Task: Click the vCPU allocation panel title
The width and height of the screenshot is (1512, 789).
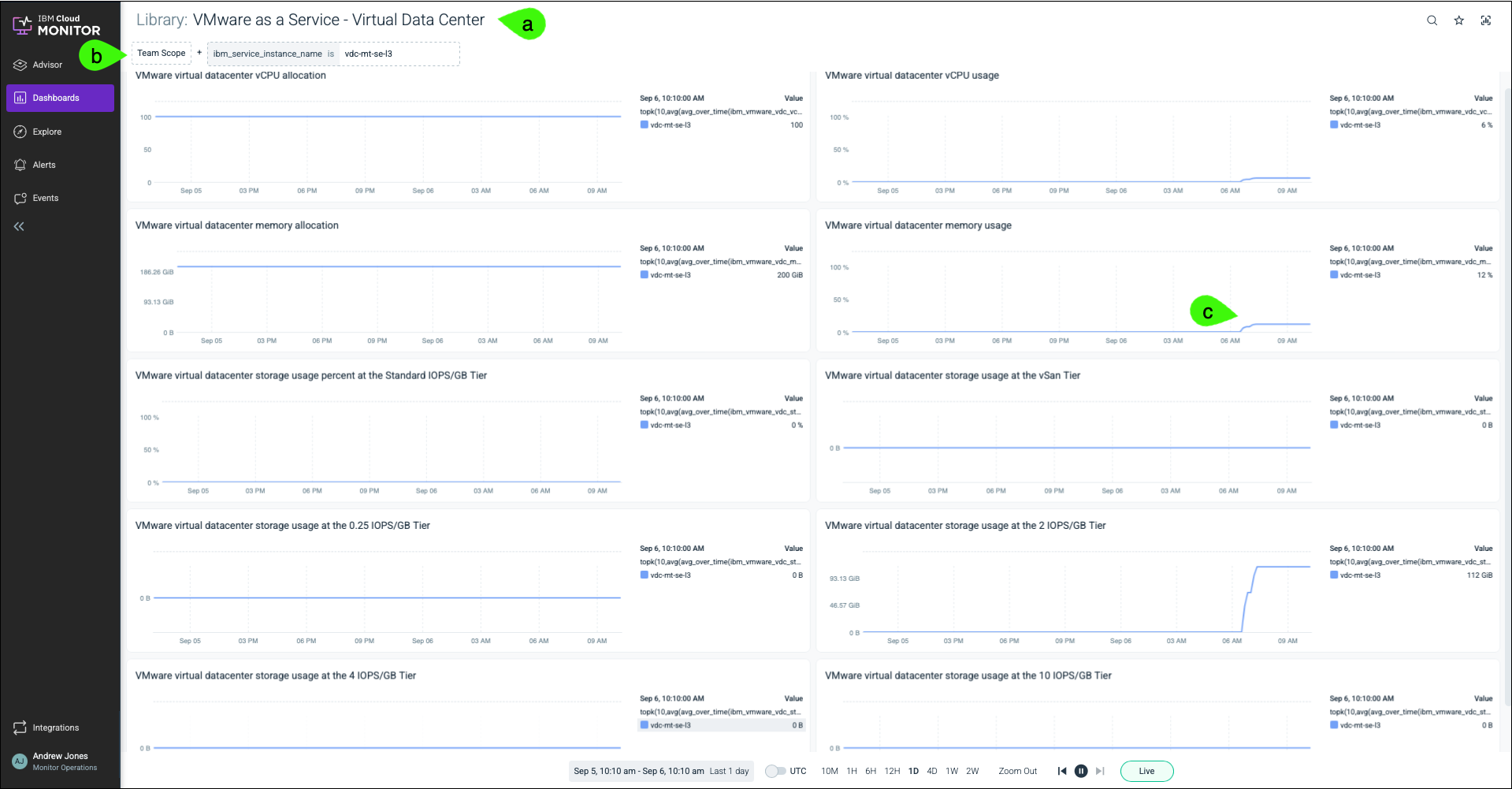Action: coord(230,76)
